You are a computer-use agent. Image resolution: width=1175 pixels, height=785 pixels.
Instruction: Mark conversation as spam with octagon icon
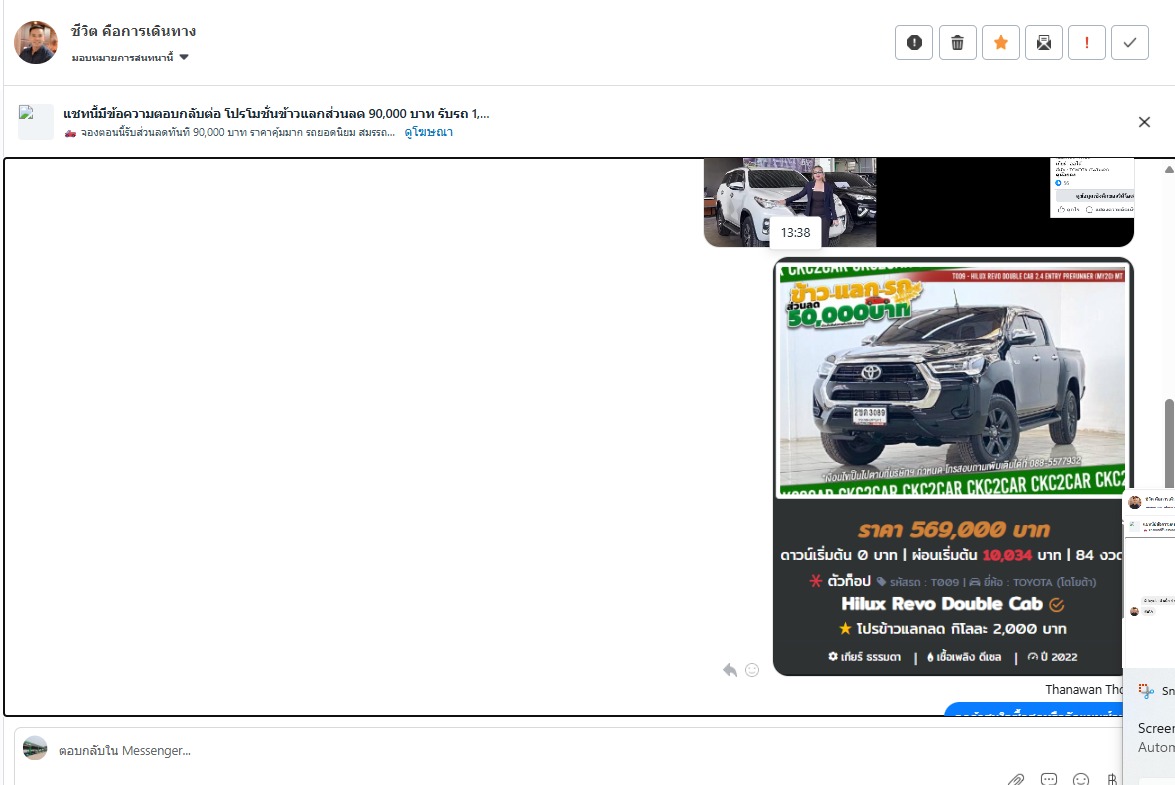(913, 43)
